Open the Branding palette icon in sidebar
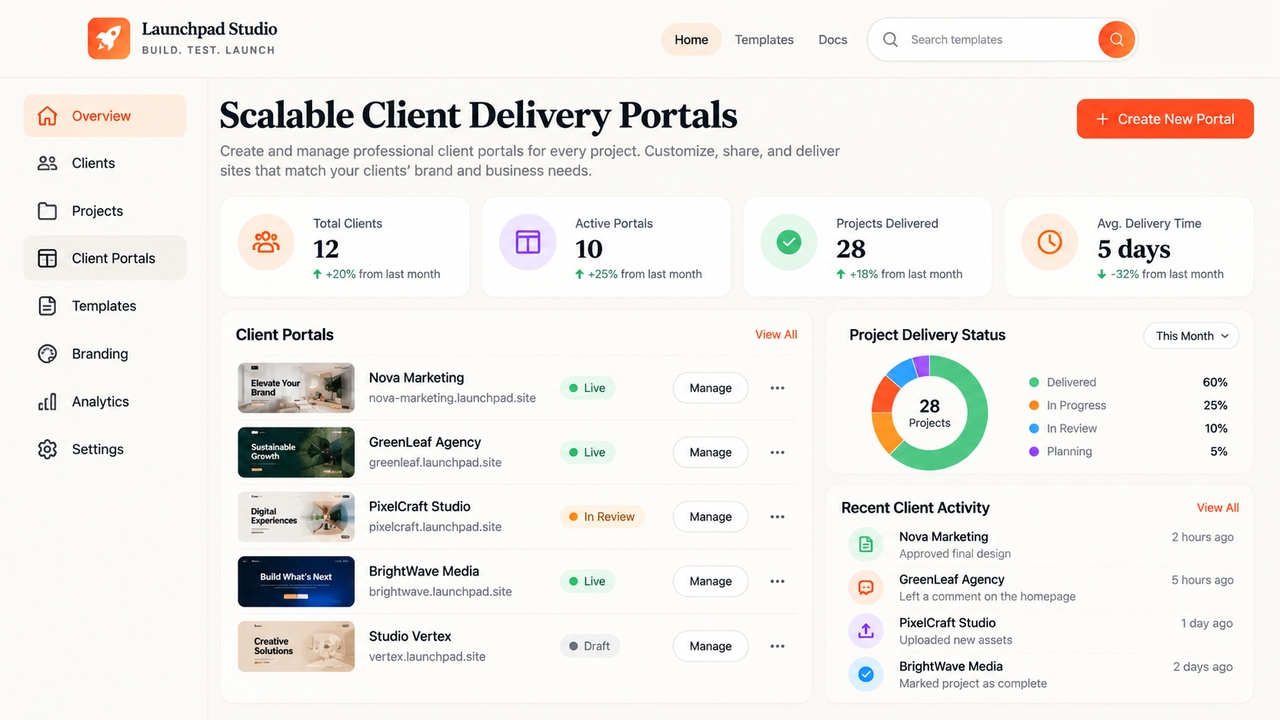 pyautogui.click(x=47, y=354)
